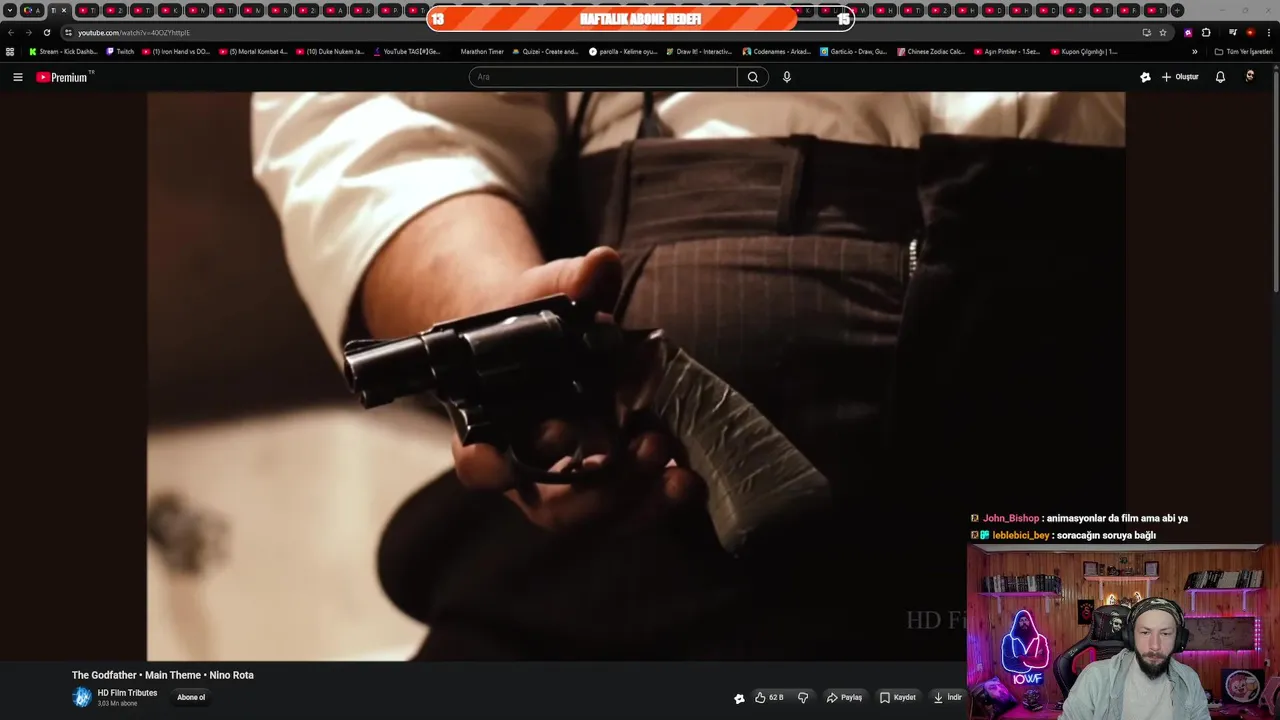Click the magnifier search button
Screen dimensions: 1280x720
pyautogui.click(x=753, y=77)
